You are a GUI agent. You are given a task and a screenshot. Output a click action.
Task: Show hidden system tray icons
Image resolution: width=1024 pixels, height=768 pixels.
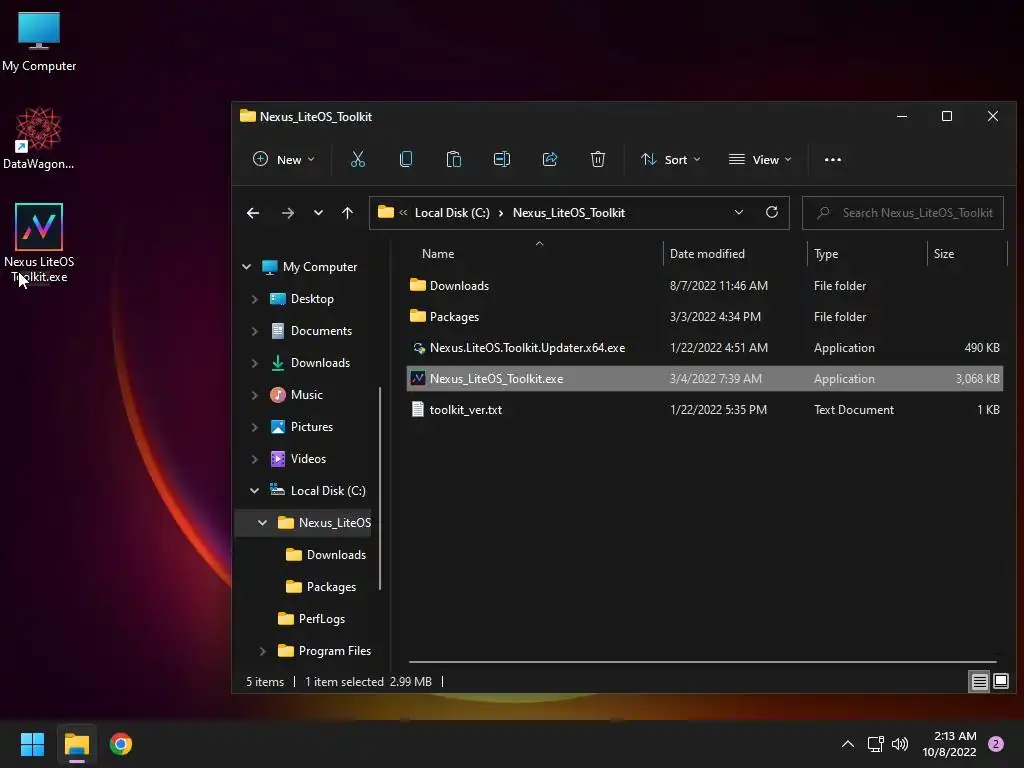click(x=848, y=744)
